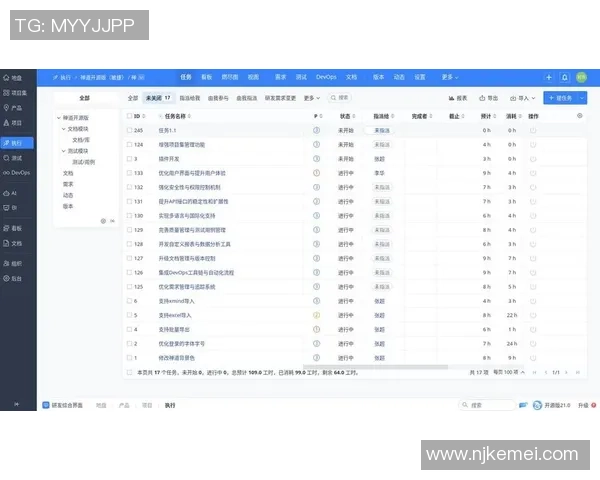The image size is (600, 480).
Task: Click the 建任务 button
Action: 561,98
